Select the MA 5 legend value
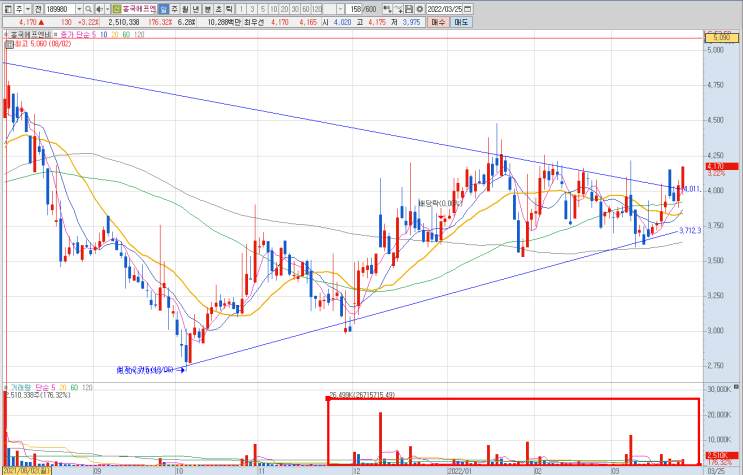Viewport: 743px width, 475px height. pyautogui.click(x=95, y=35)
